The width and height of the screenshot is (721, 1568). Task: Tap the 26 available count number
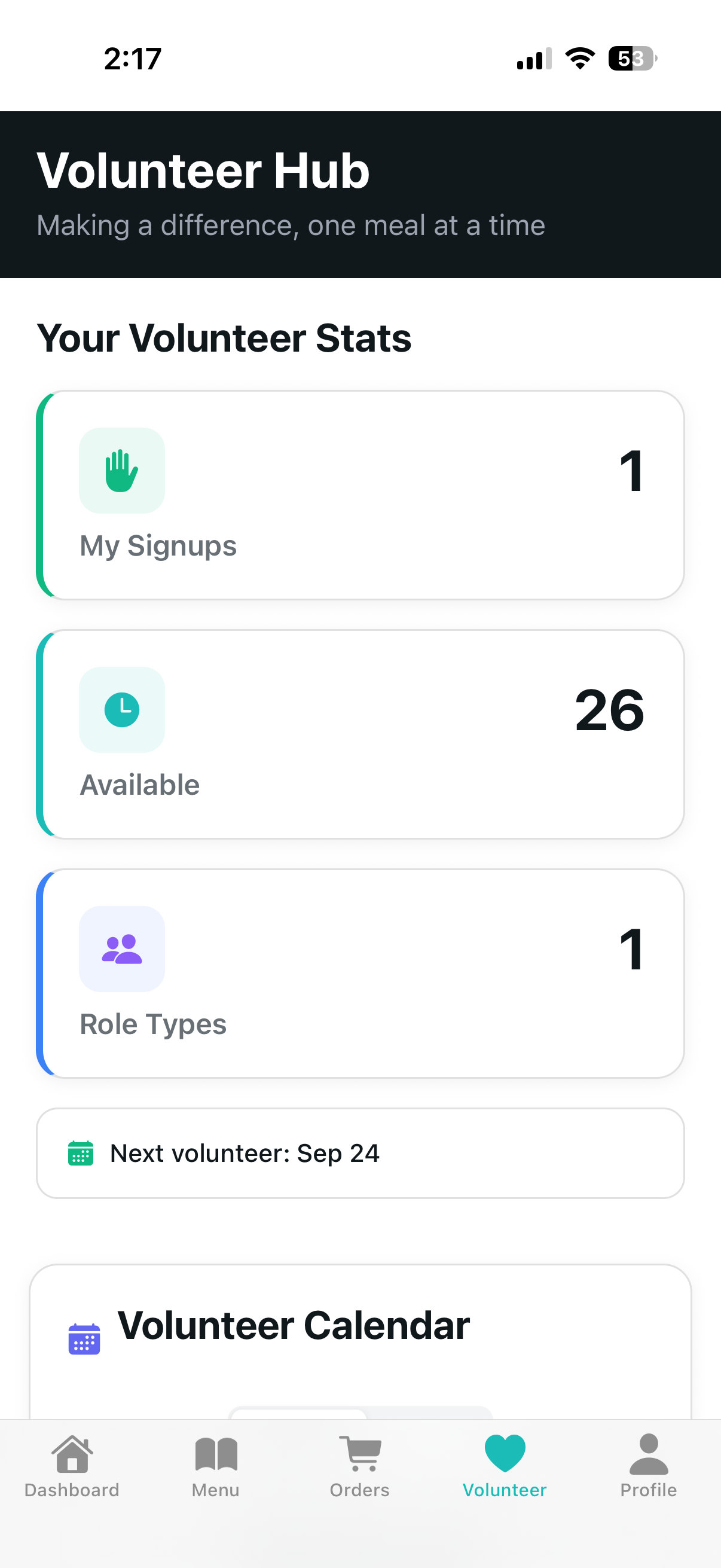click(609, 710)
